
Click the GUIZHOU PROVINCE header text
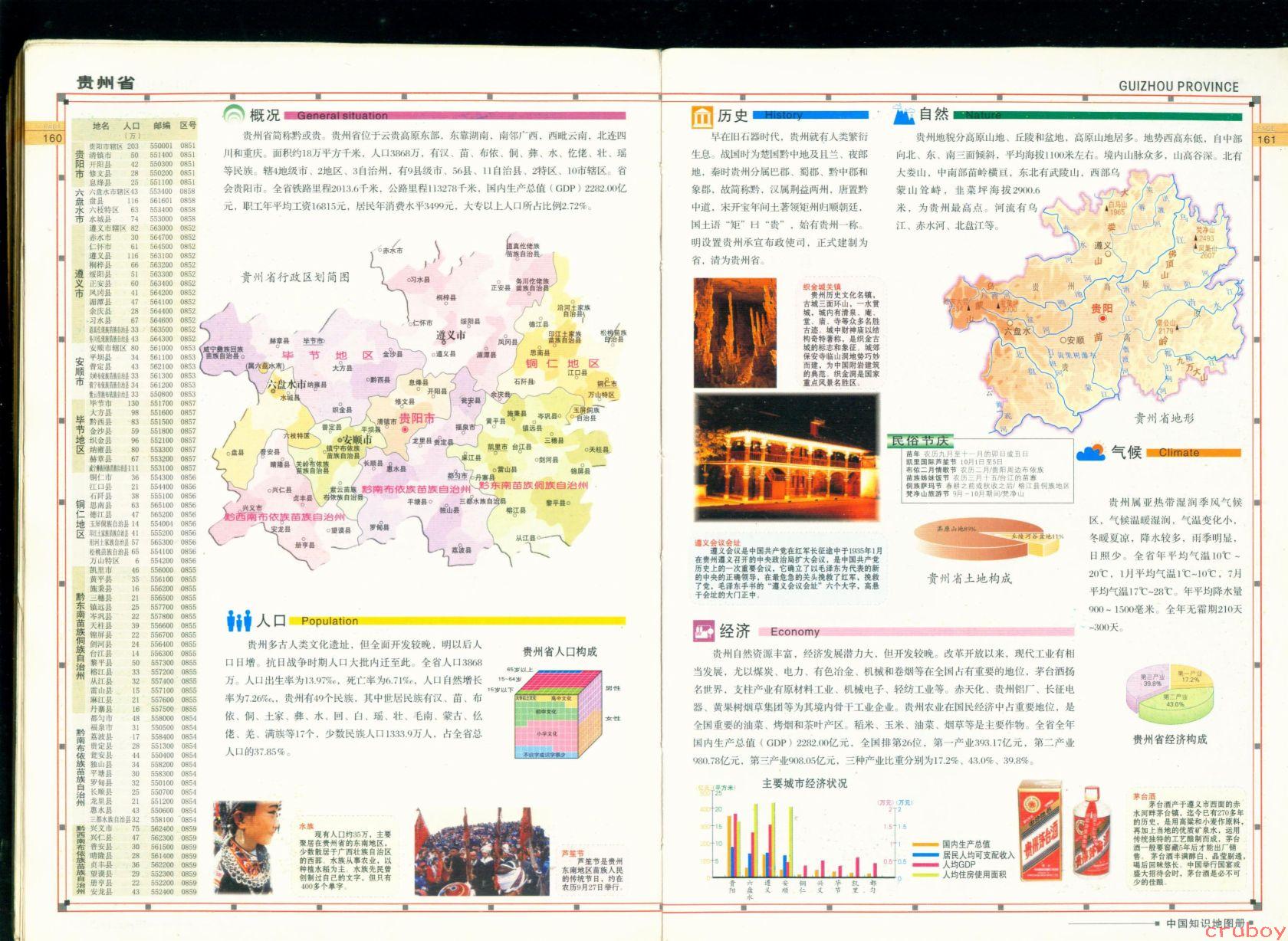1178,86
